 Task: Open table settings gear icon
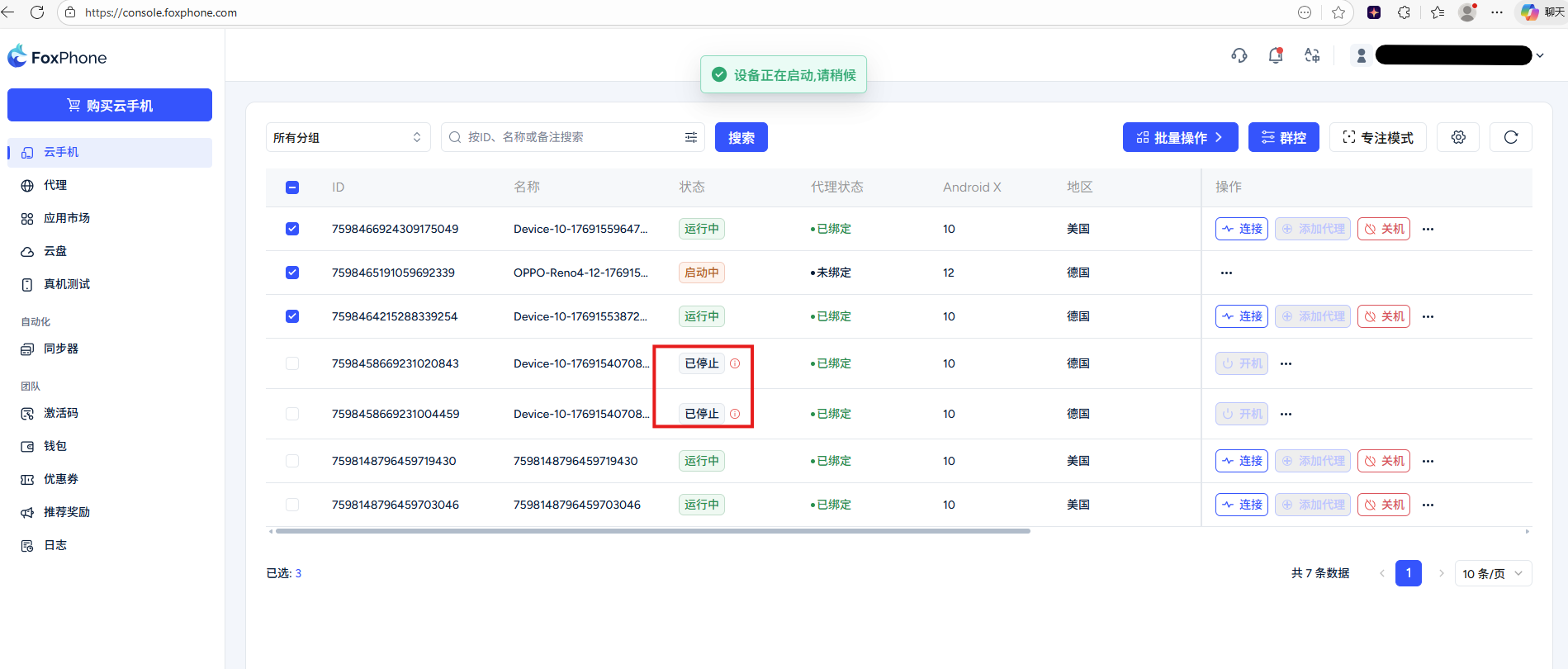pos(1458,137)
